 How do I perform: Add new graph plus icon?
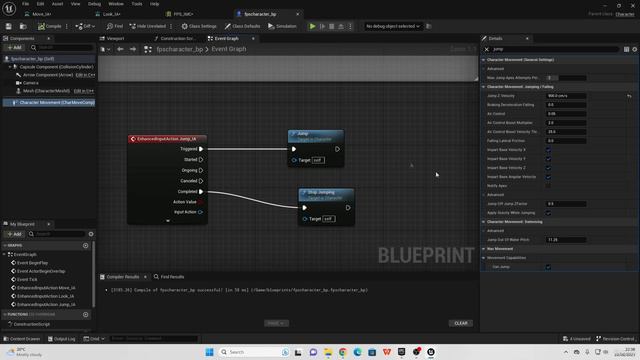[86, 246]
